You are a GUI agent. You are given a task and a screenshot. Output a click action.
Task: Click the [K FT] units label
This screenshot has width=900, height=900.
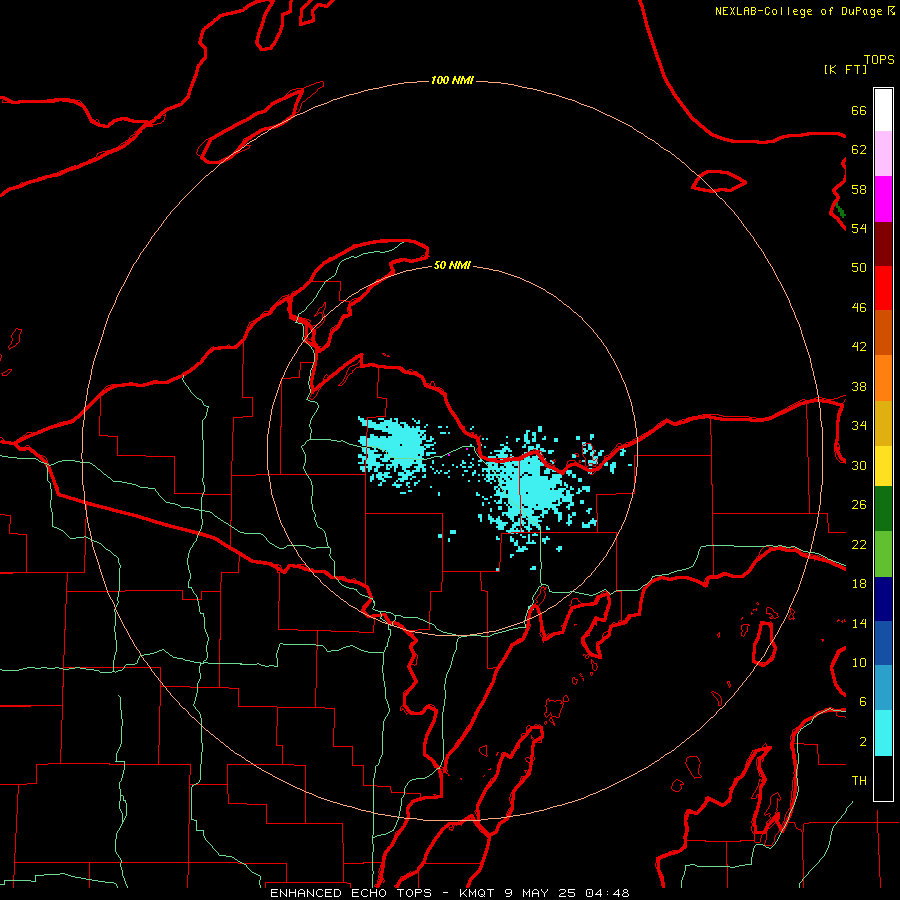[x=845, y=70]
